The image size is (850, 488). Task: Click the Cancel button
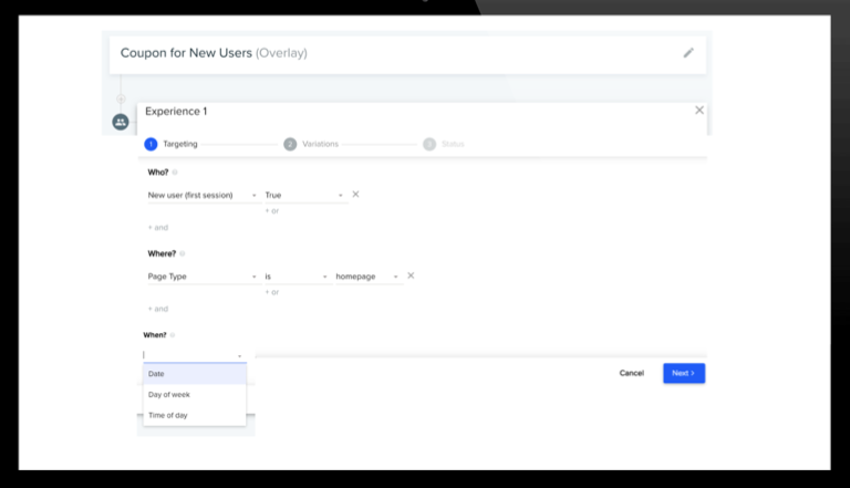pos(631,373)
